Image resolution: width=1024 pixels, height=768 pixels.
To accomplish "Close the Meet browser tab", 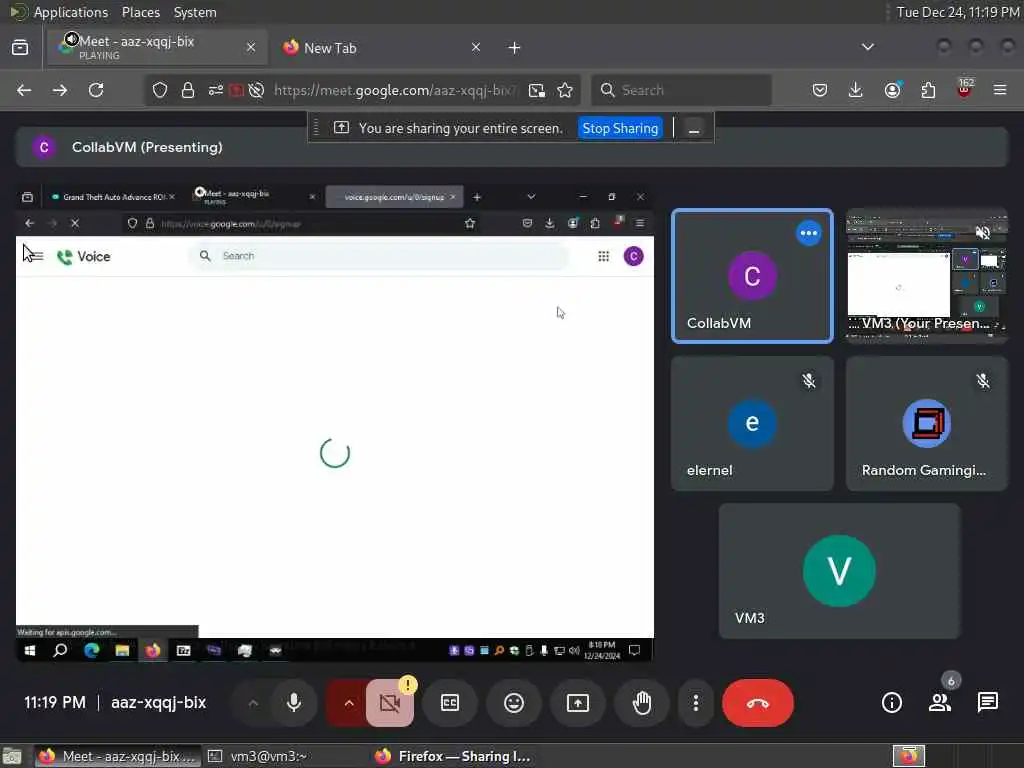I will 251,47.
